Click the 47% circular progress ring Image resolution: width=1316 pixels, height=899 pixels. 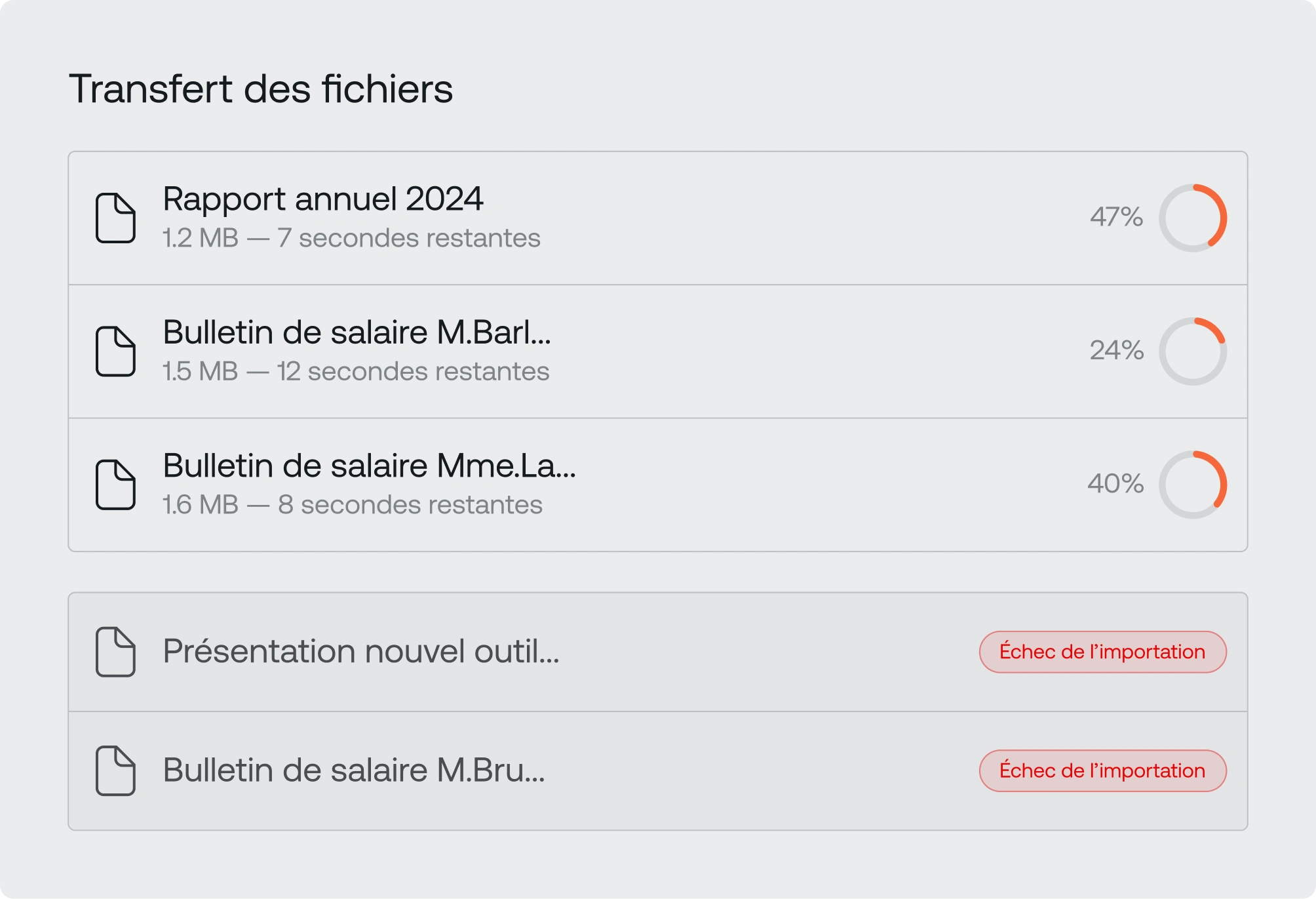(x=1193, y=218)
